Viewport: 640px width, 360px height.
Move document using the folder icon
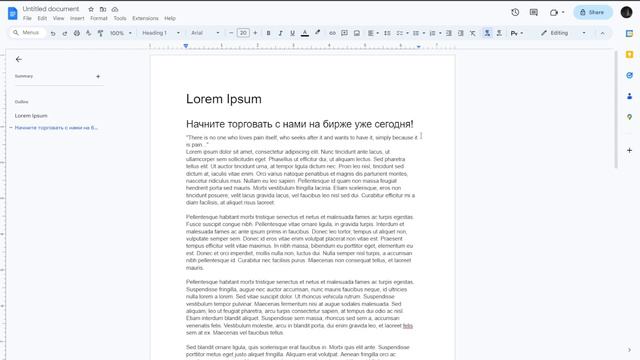click(103, 9)
